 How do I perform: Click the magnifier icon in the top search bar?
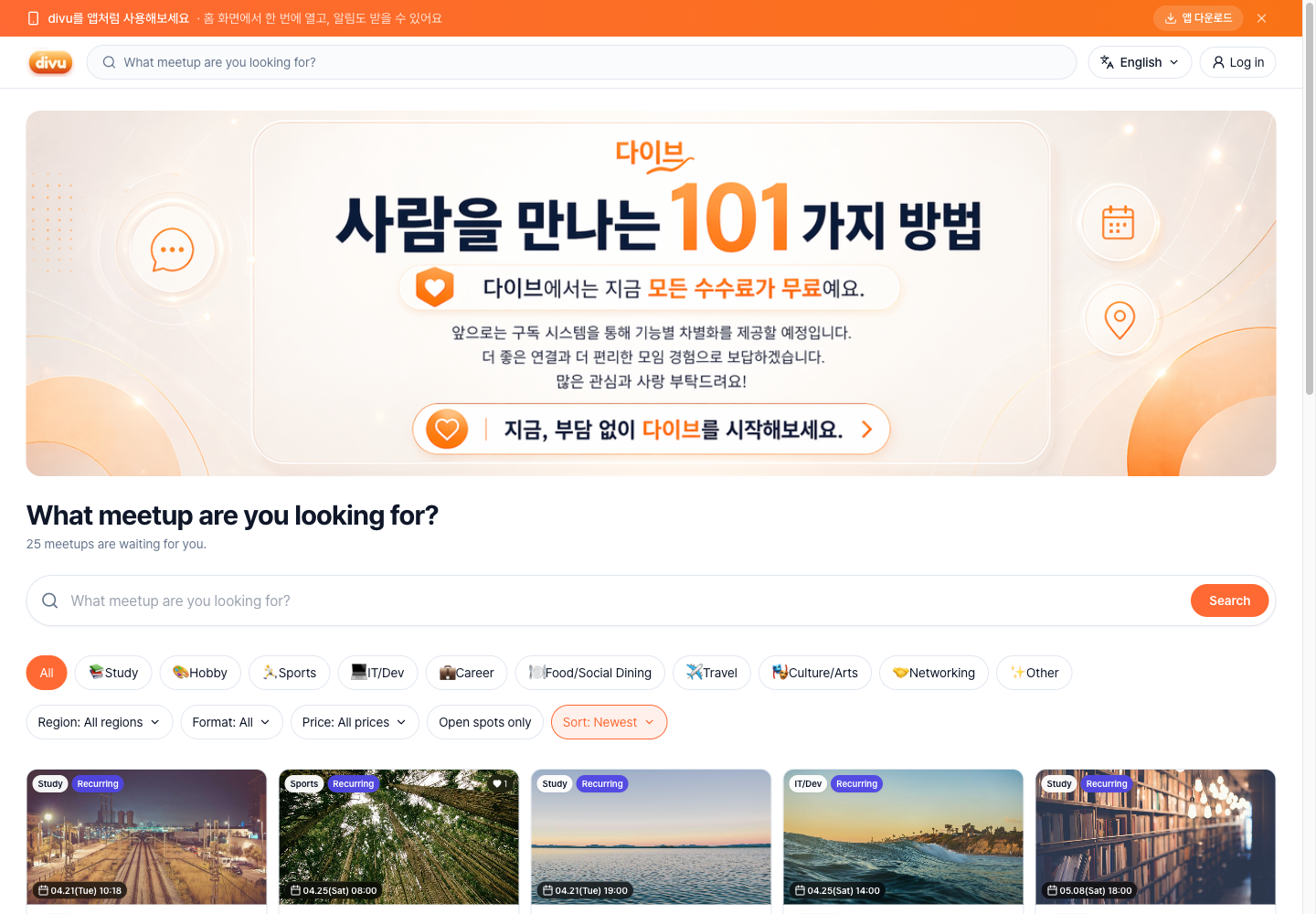click(109, 62)
